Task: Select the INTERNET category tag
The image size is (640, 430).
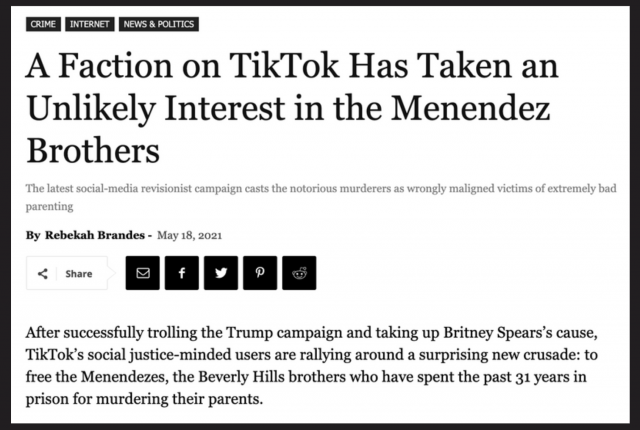Action: coord(90,24)
